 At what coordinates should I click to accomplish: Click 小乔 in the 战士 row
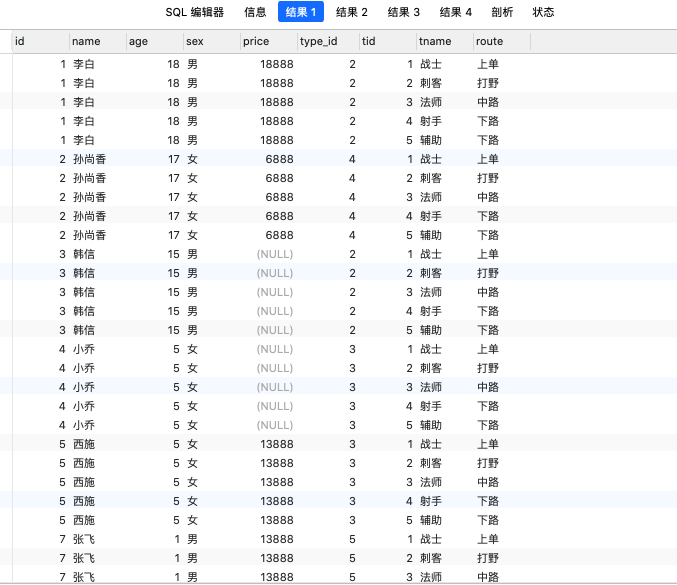pyautogui.click(x=84, y=349)
